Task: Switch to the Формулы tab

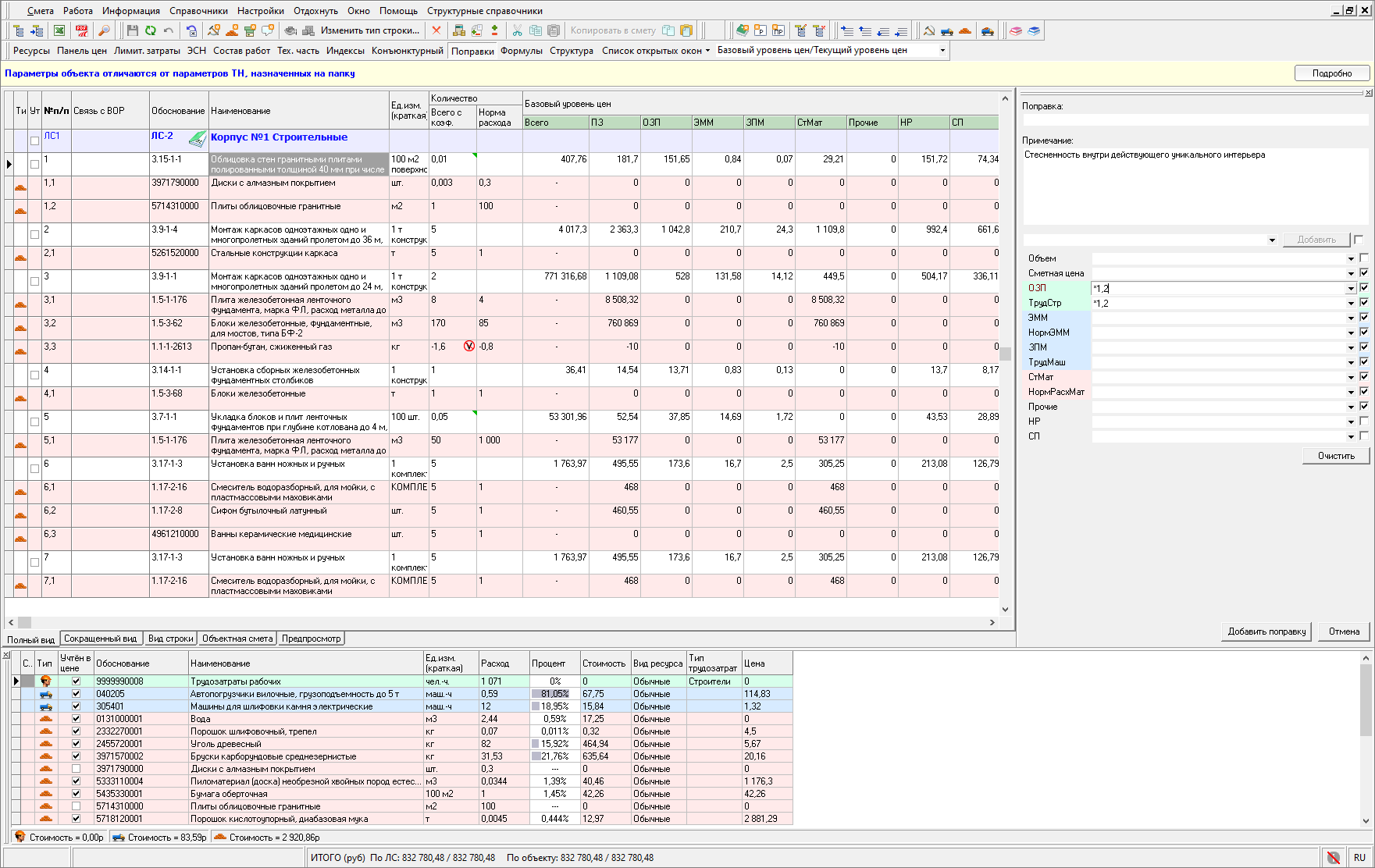Action: pyautogui.click(x=521, y=50)
